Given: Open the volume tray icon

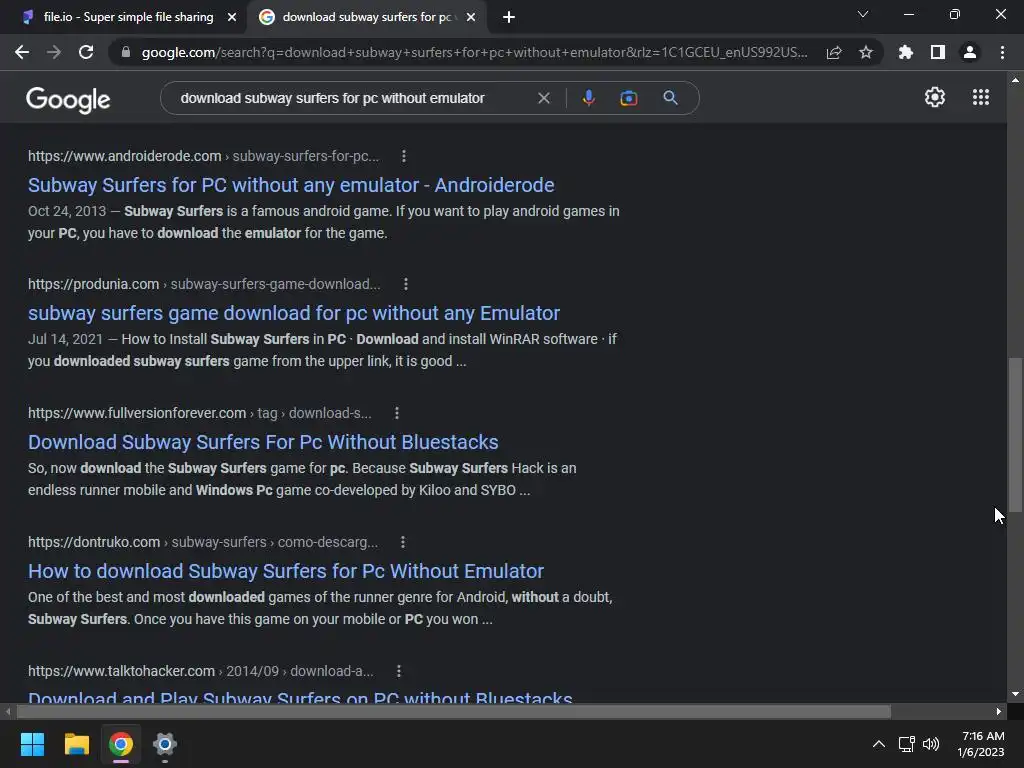Looking at the screenshot, I should pyautogui.click(x=931, y=744).
